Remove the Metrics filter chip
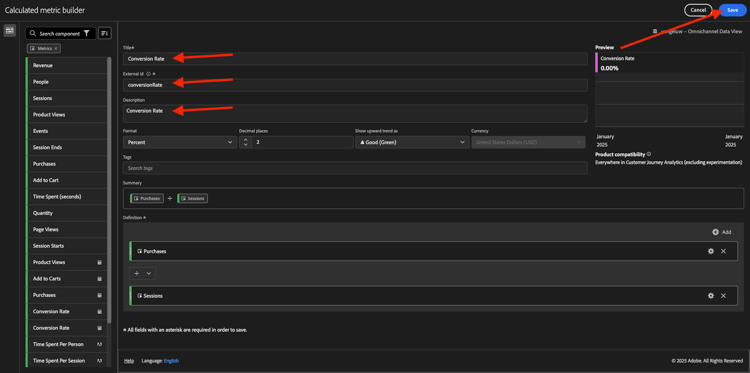 (x=56, y=48)
